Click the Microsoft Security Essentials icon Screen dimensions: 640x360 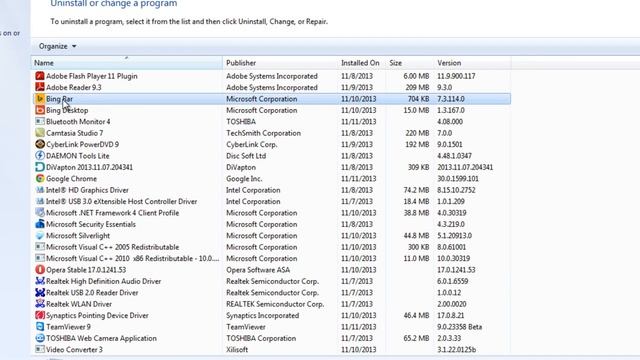40,224
